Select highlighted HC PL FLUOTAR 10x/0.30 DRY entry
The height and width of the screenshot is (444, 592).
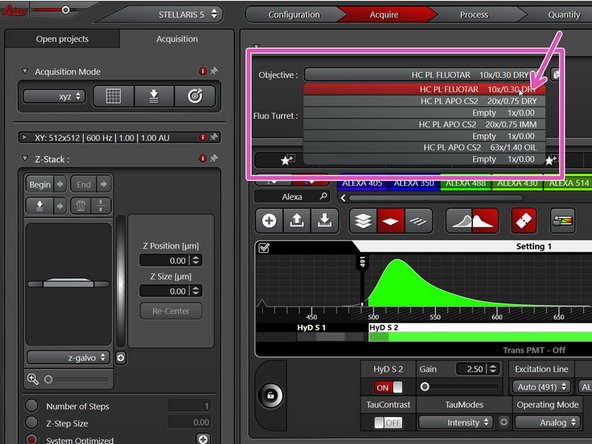pyautogui.click(x=424, y=89)
